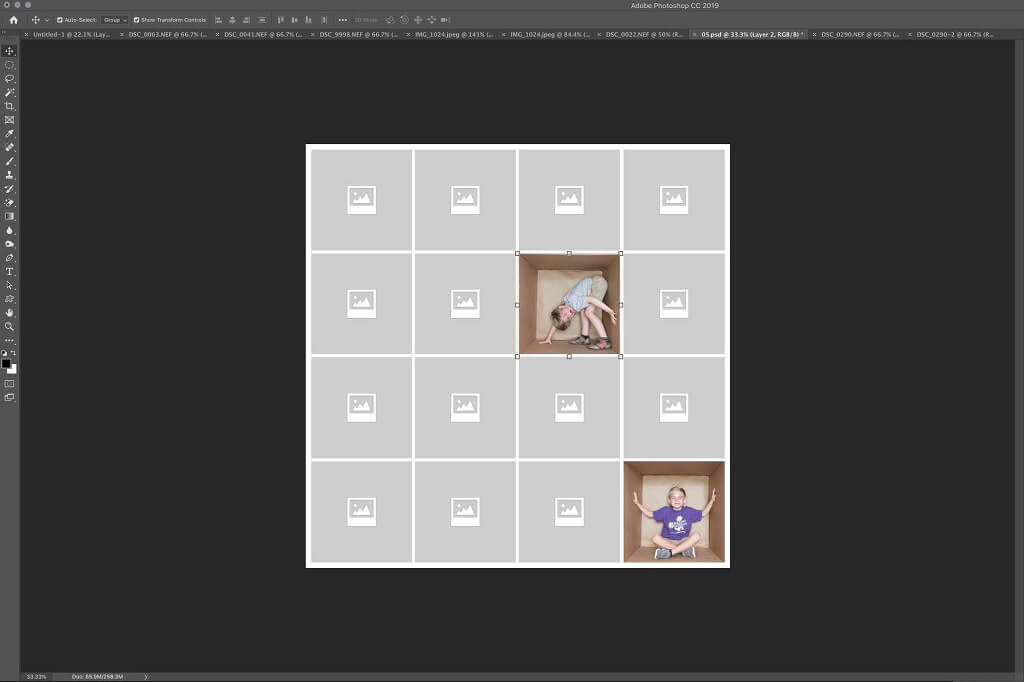Click the Home icon in options bar
Image resolution: width=1024 pixels, height=682 pixels.
pyautogui.click(x=13, y=20)
